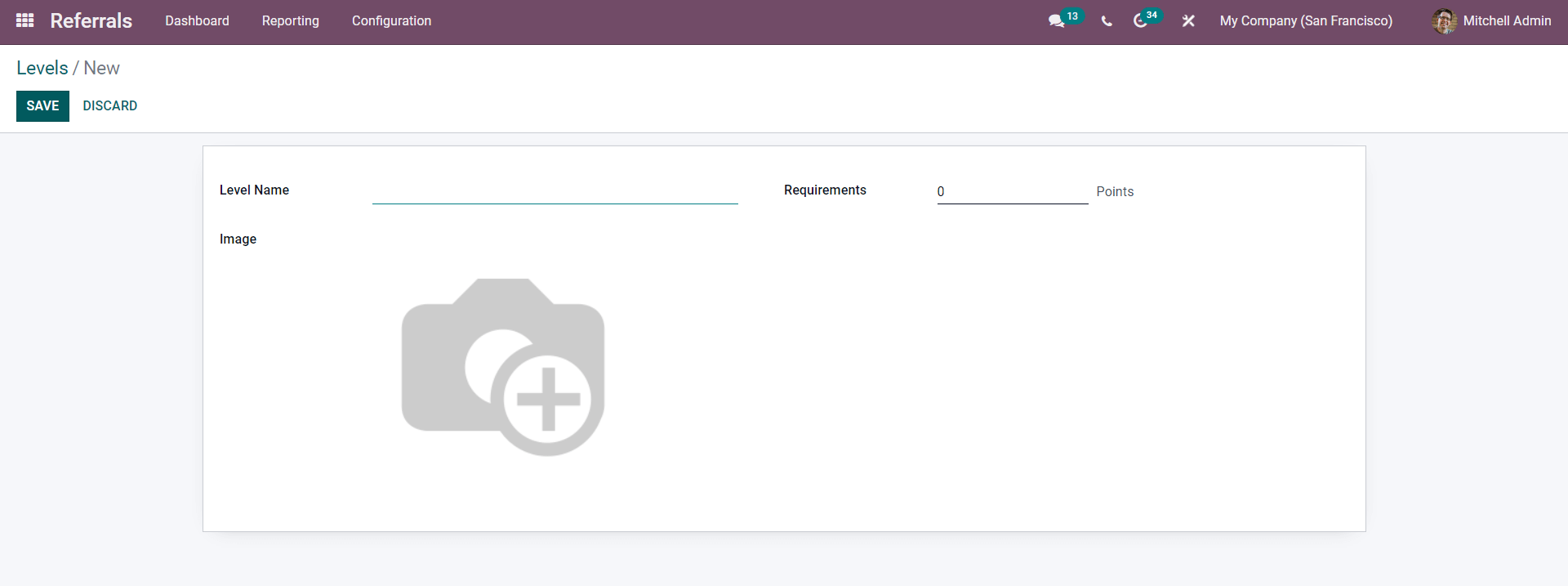Click the New breadcrumb text
Image resolution: width=1568 pixels, height=586 pixels.
pos(101,68)
